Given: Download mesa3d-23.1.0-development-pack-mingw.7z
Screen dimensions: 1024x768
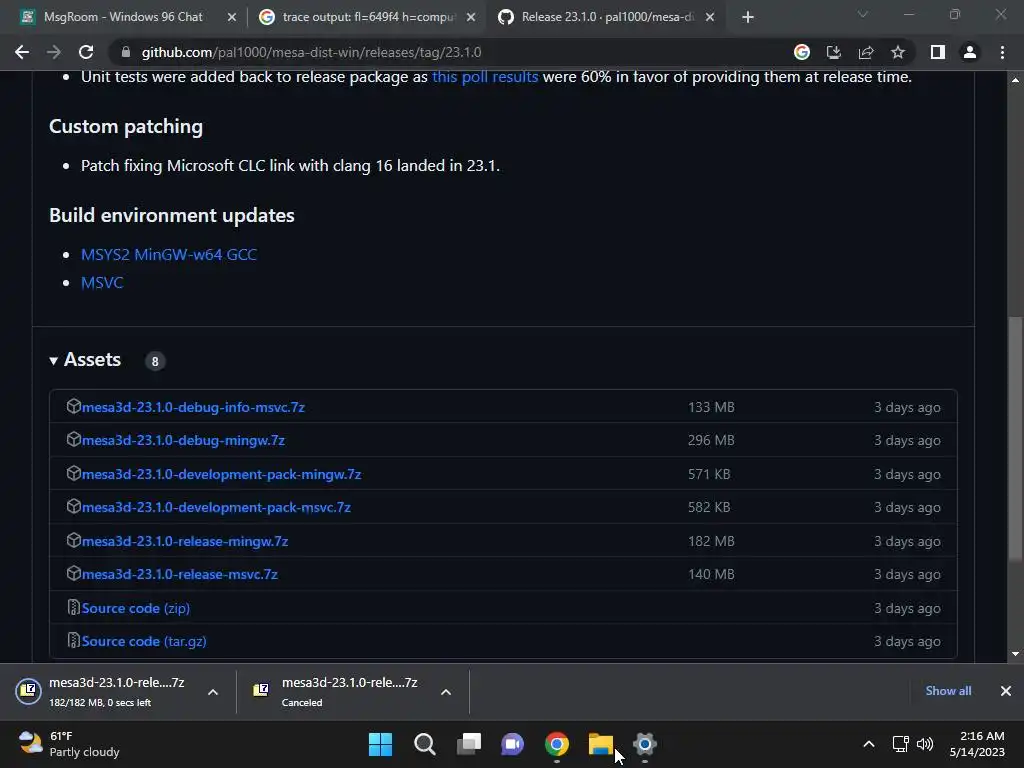Looking at the screenshot, I should tap(221, 475).
